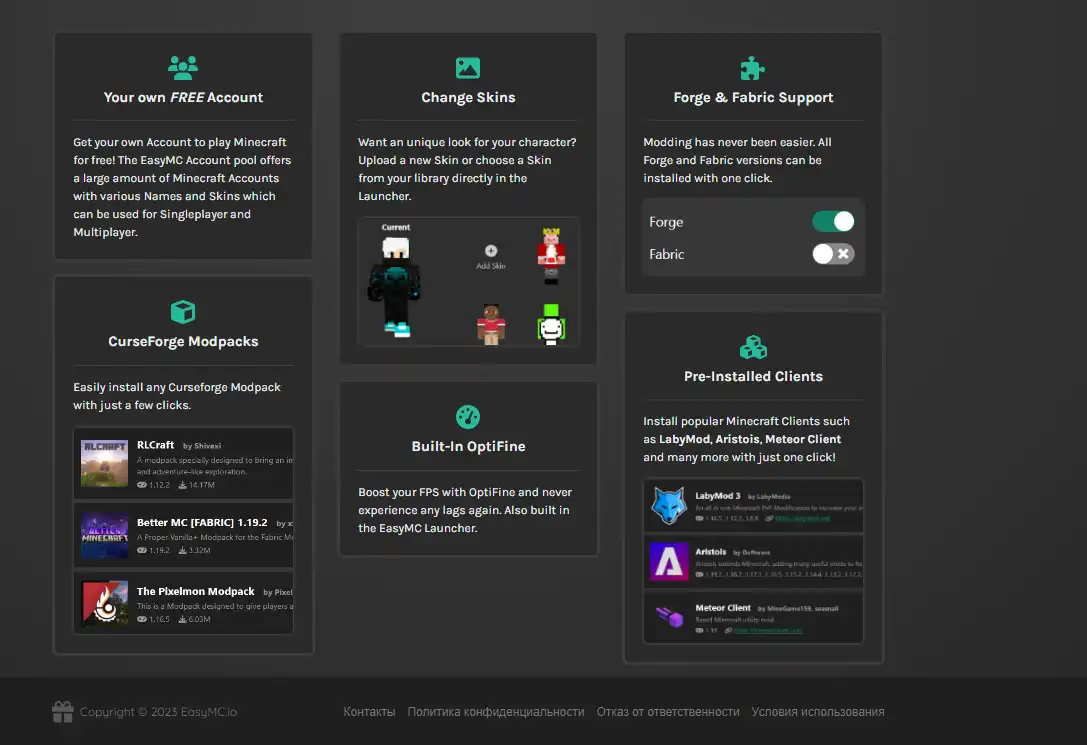Enable the Fabric toggle switch
This screenshot has width=1087, height=745.
pos(833,254)
